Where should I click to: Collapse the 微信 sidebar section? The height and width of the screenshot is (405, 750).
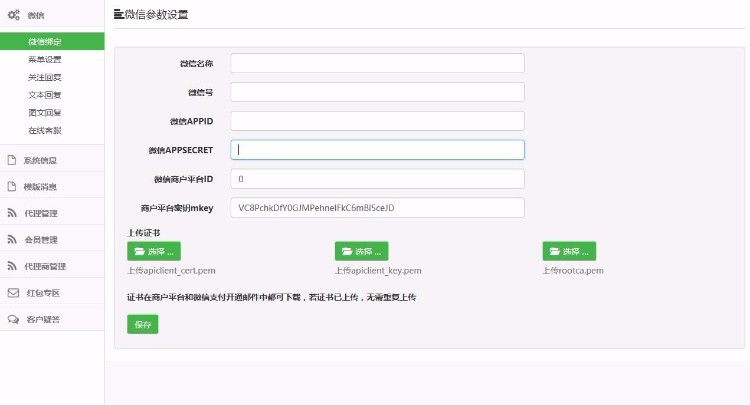point(52,15)
